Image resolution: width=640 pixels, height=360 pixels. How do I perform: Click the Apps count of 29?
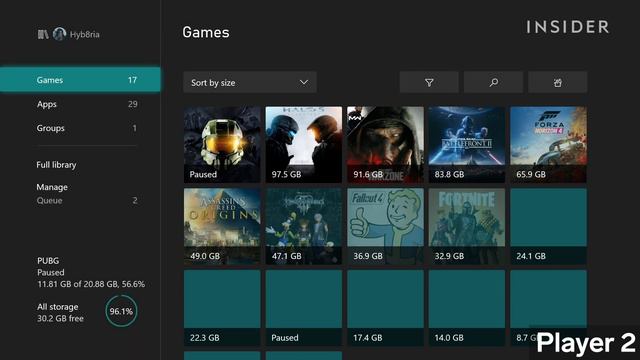click(133, 104)
